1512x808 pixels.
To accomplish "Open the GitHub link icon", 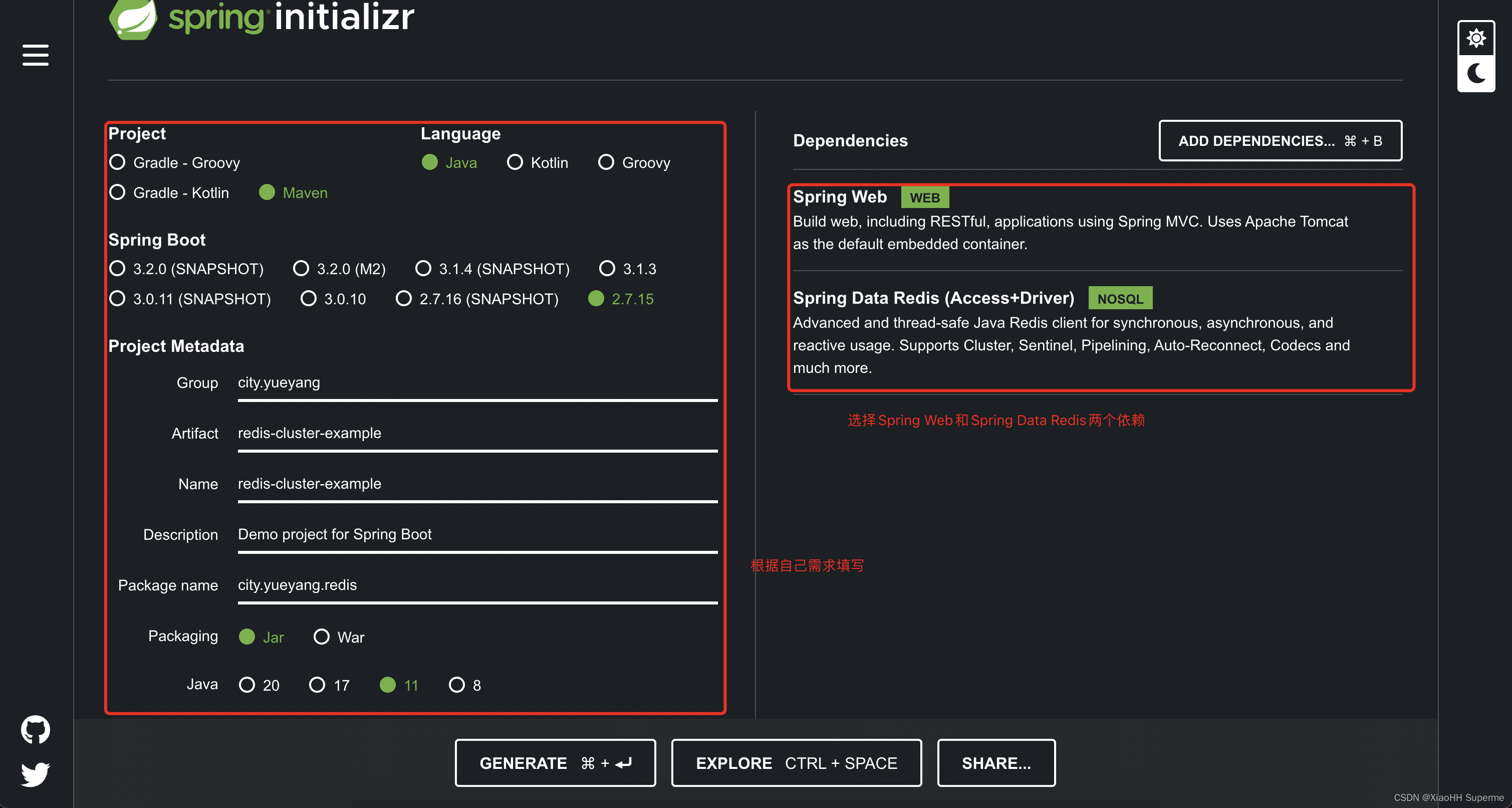I will pyautogui.click(x=35, y=729).
